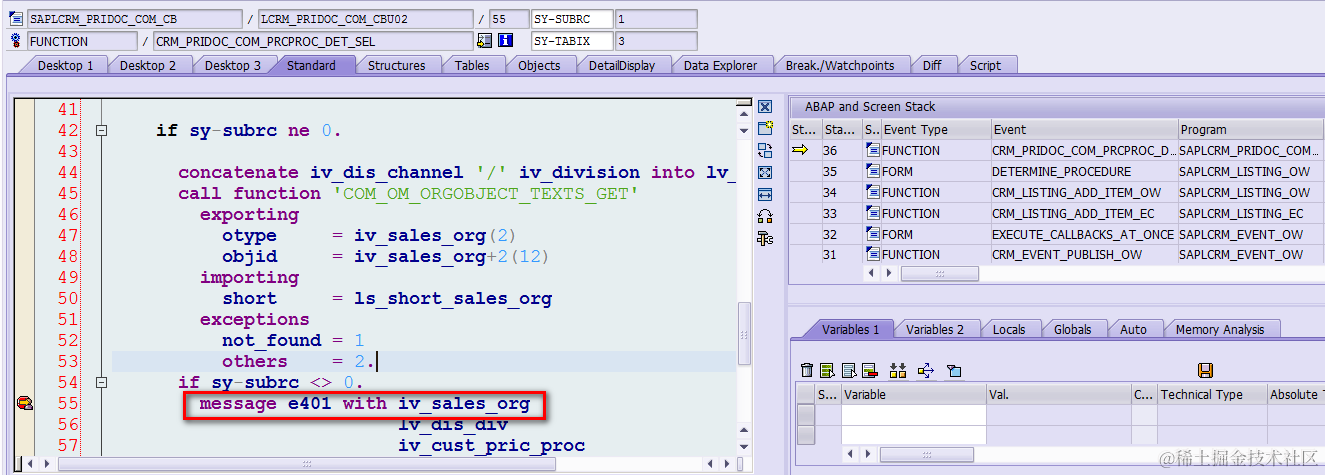Click stack level 33 source icon
This screenshot has width=1325, height=475.
click(873, 213)
